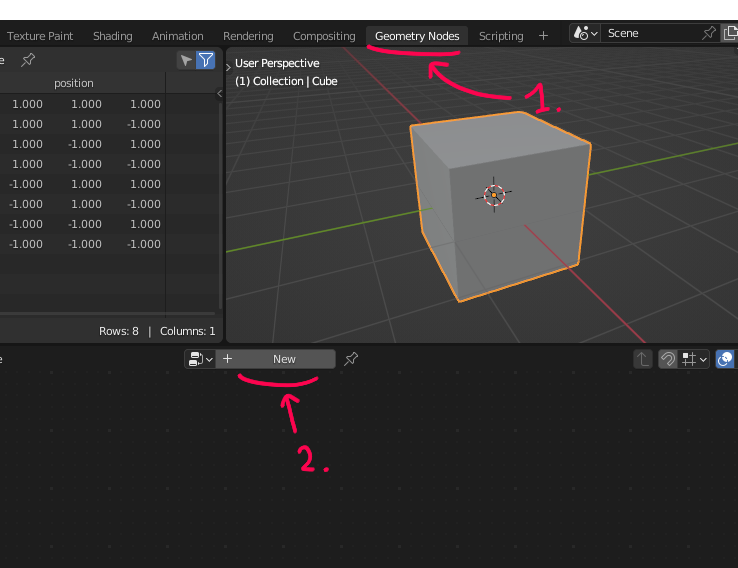Toggle the node editor overlay icon

point(726,359)
